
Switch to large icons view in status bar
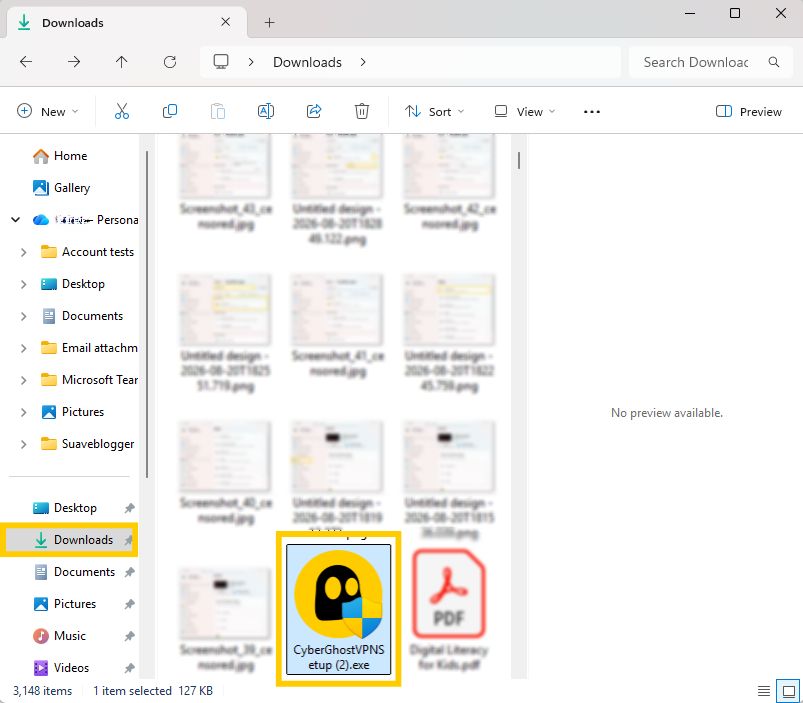[x=789, y=691]
